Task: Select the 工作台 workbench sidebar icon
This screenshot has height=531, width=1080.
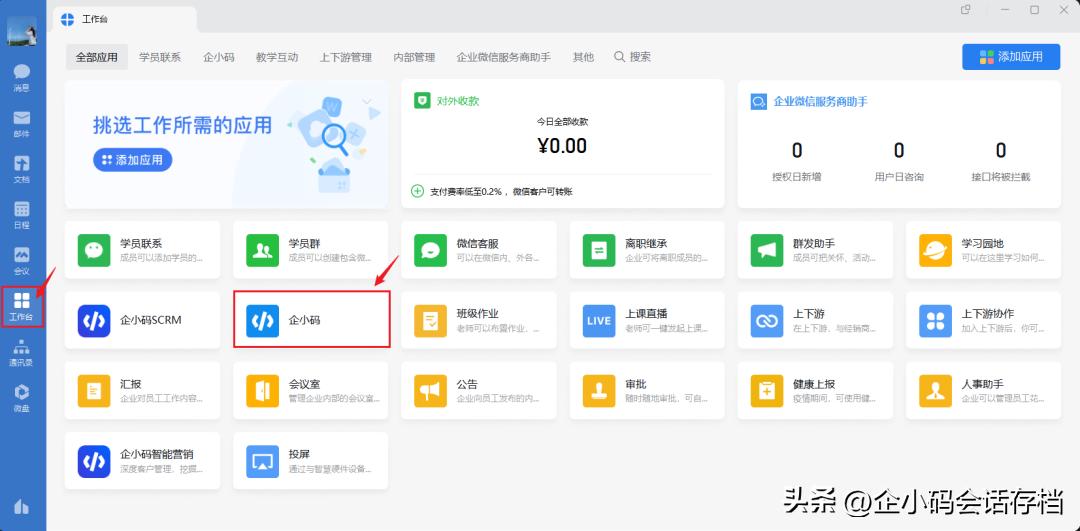Action: click(x=22, y=306)
